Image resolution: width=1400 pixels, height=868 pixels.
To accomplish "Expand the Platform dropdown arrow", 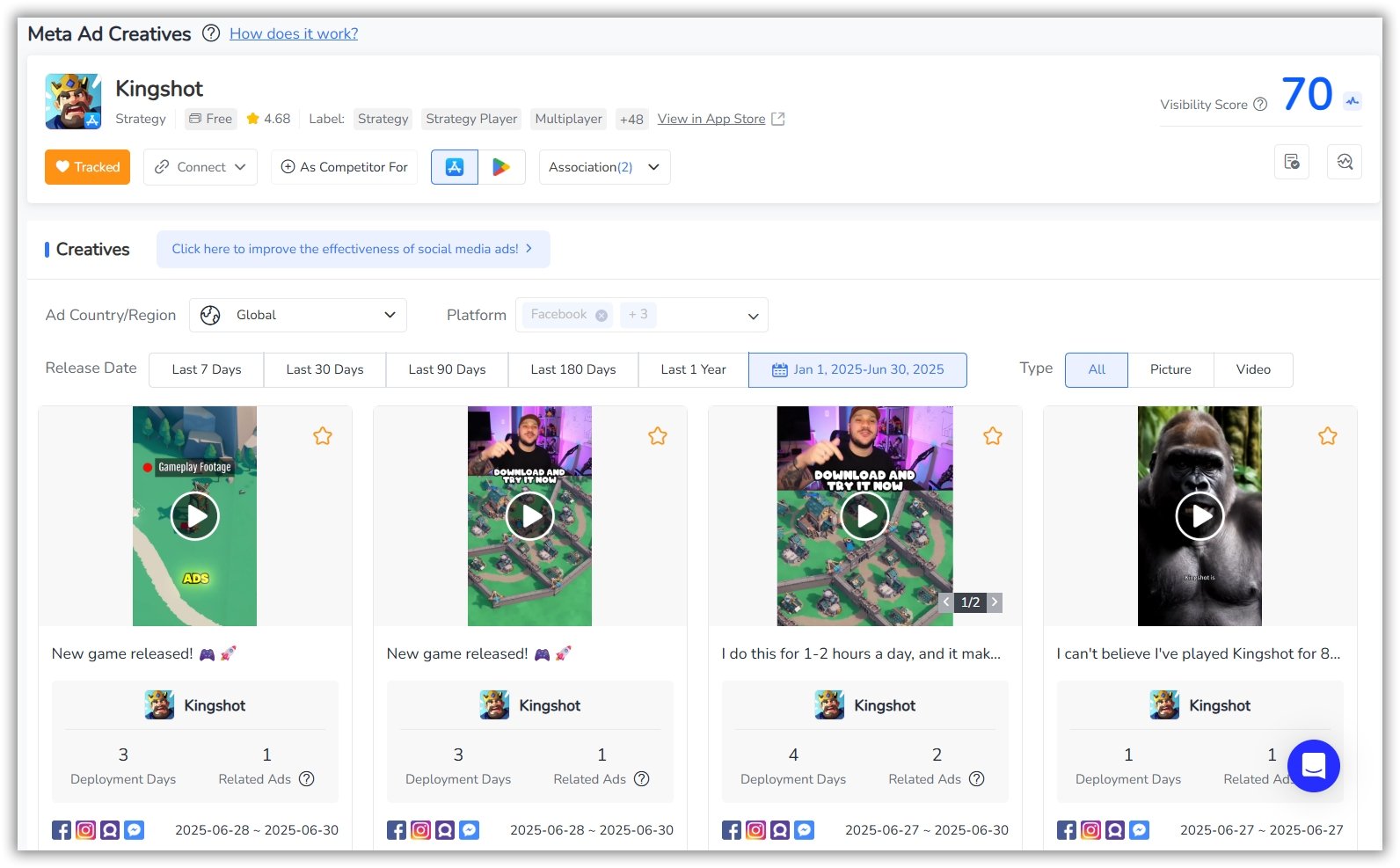I will point(753,316).
